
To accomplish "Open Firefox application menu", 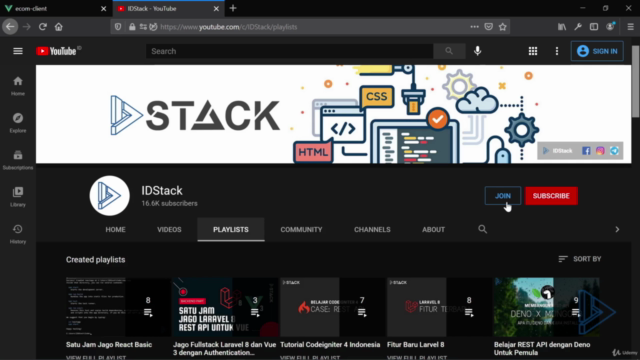I will point(631,27).
